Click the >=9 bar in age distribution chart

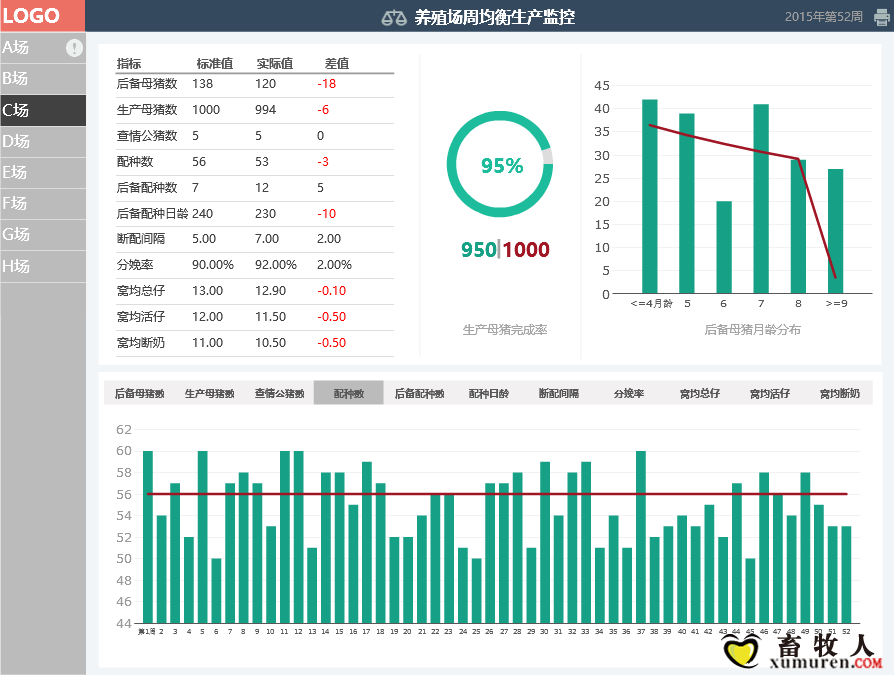[835, 231]
